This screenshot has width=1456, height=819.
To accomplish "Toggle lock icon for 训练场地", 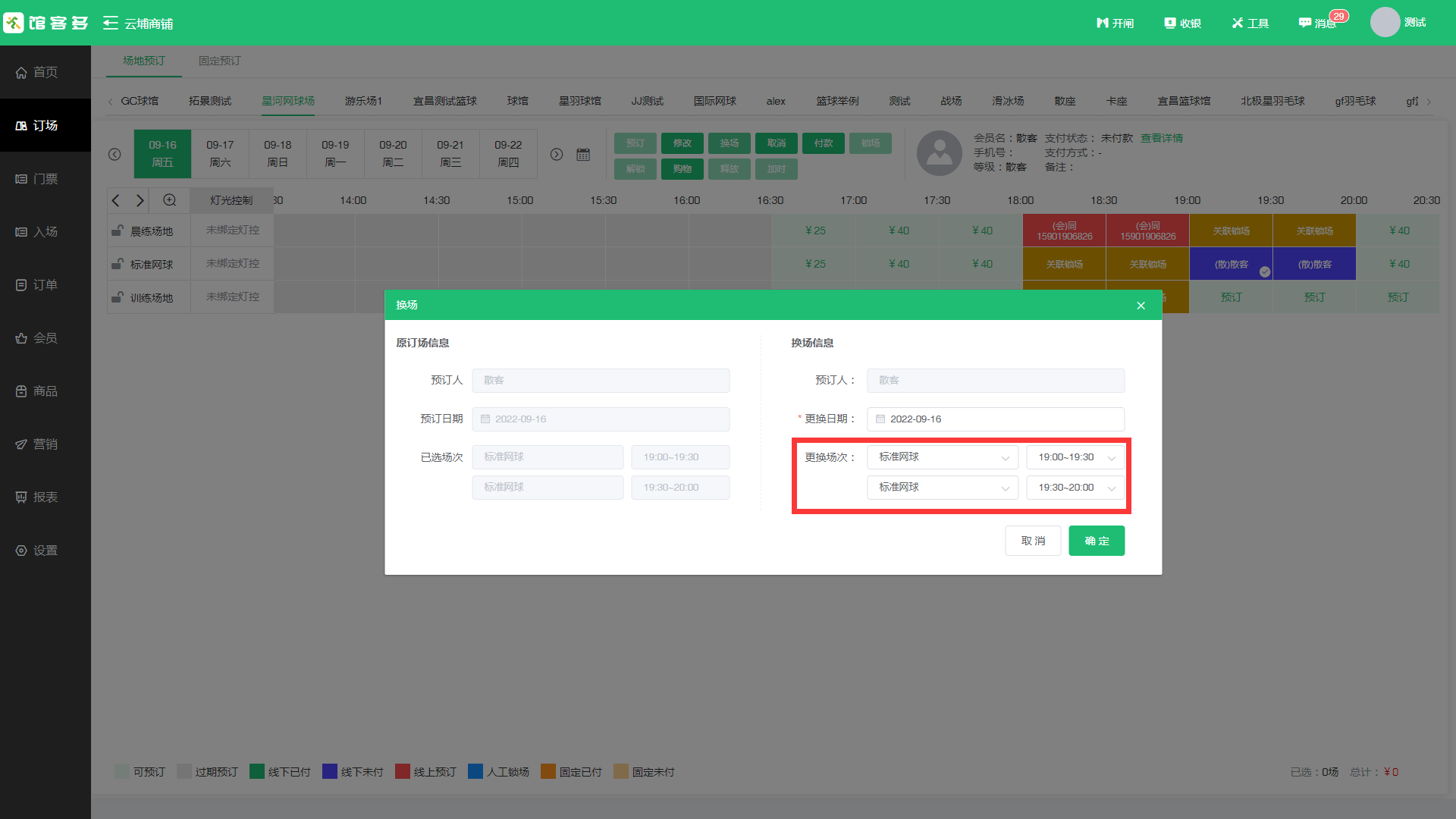I will 118,297.
